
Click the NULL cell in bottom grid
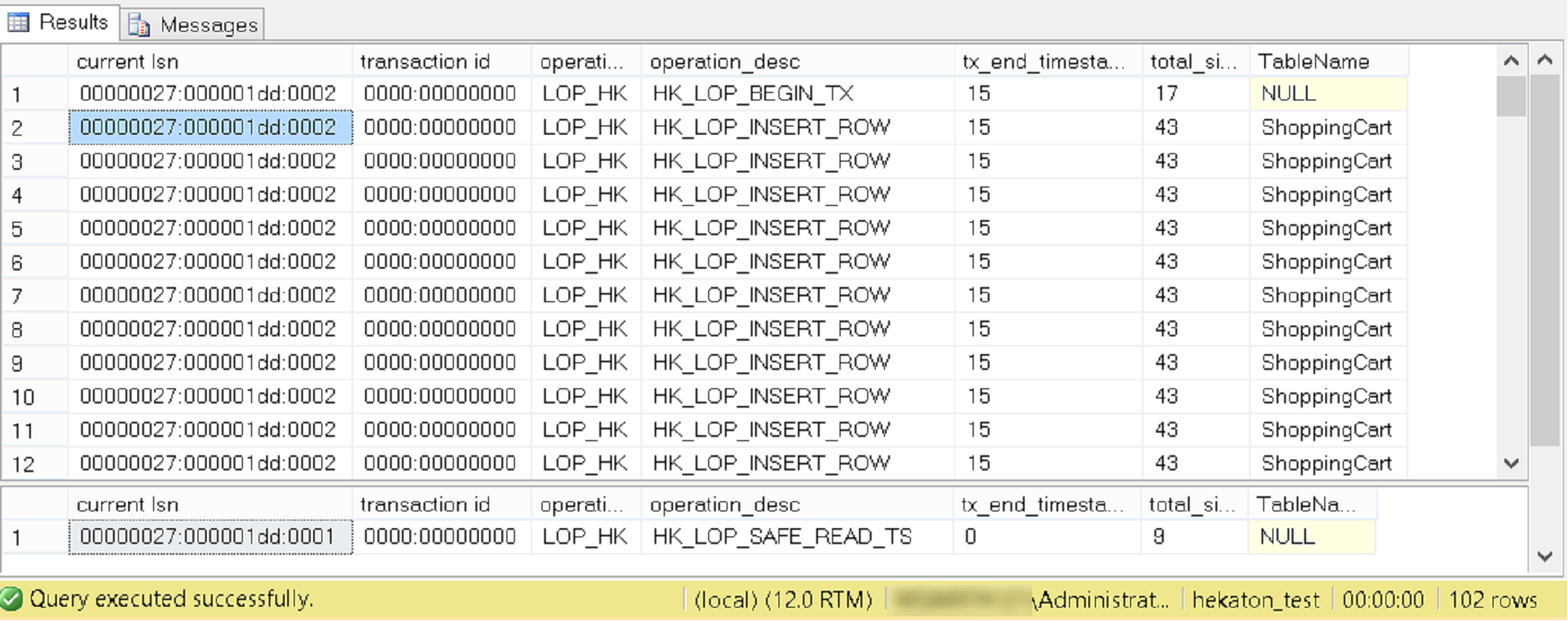pyautogui.click(x=1311, y=536)
